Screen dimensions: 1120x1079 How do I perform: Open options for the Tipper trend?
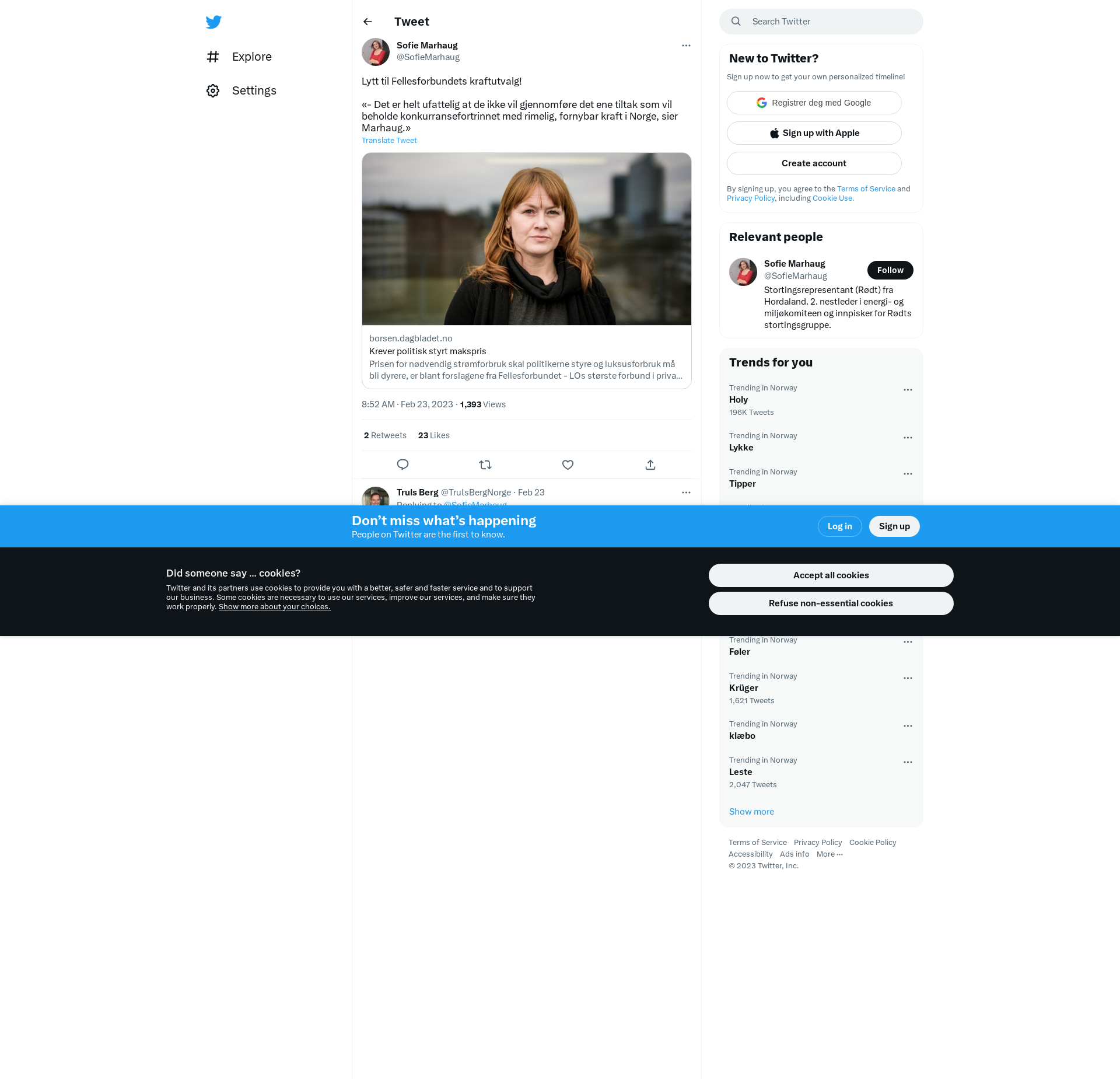(908, 474)
